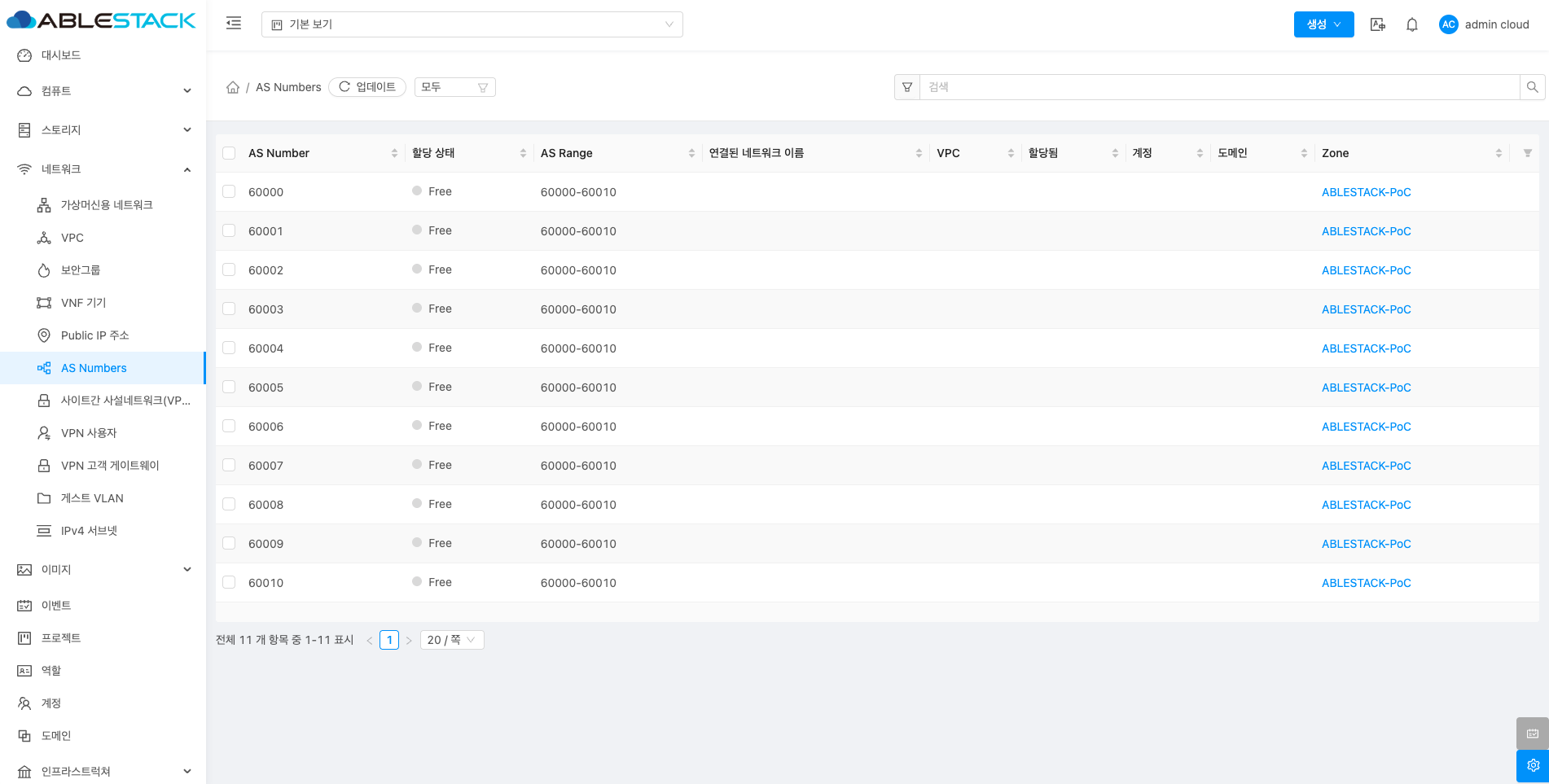The image size is (1549, 784).
Task: Open ABLESTACK-PoC zone link for 60003
Action: coord(1366,309)
